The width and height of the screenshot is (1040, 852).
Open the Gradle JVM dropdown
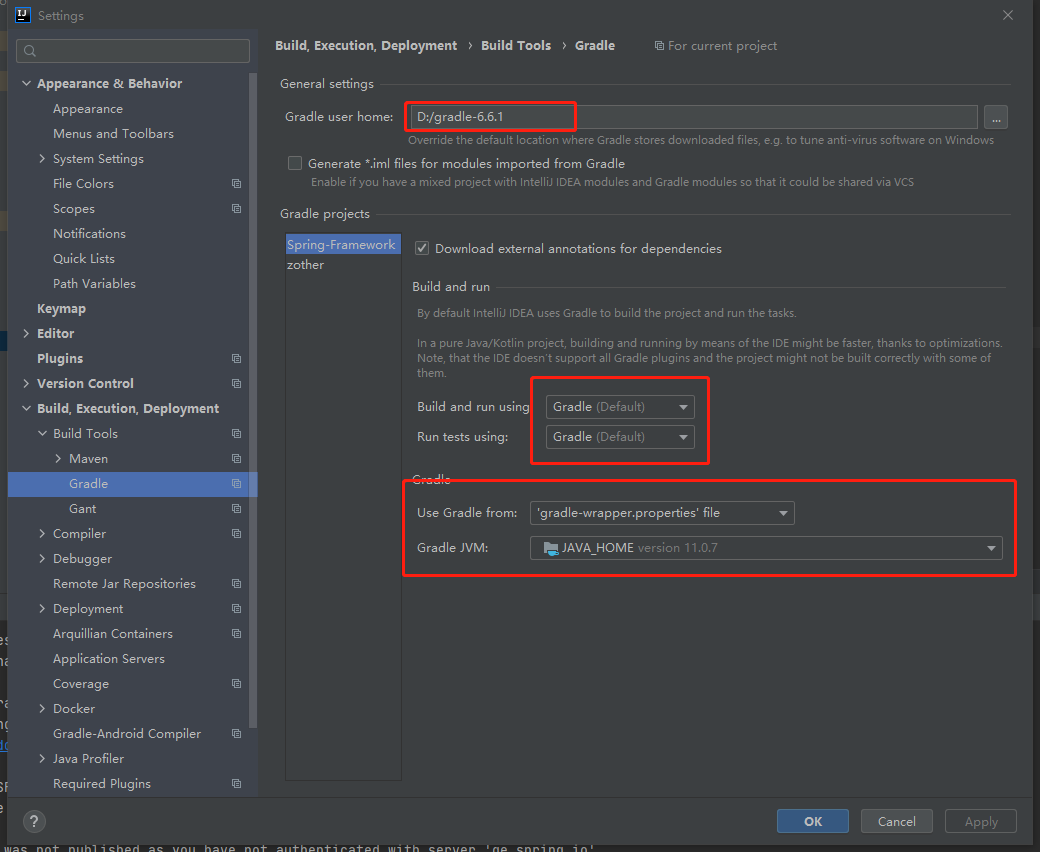[766, 548]
